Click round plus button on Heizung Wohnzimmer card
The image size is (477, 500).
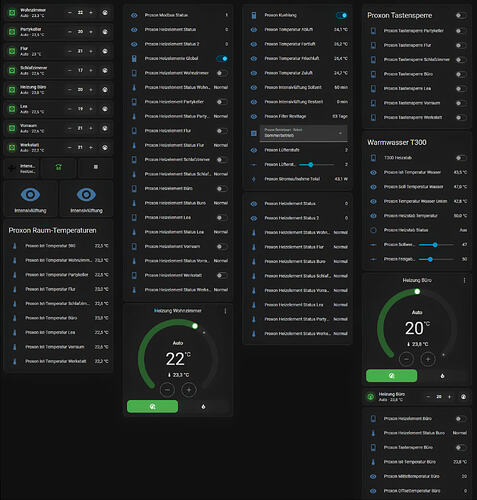[189, 390]
